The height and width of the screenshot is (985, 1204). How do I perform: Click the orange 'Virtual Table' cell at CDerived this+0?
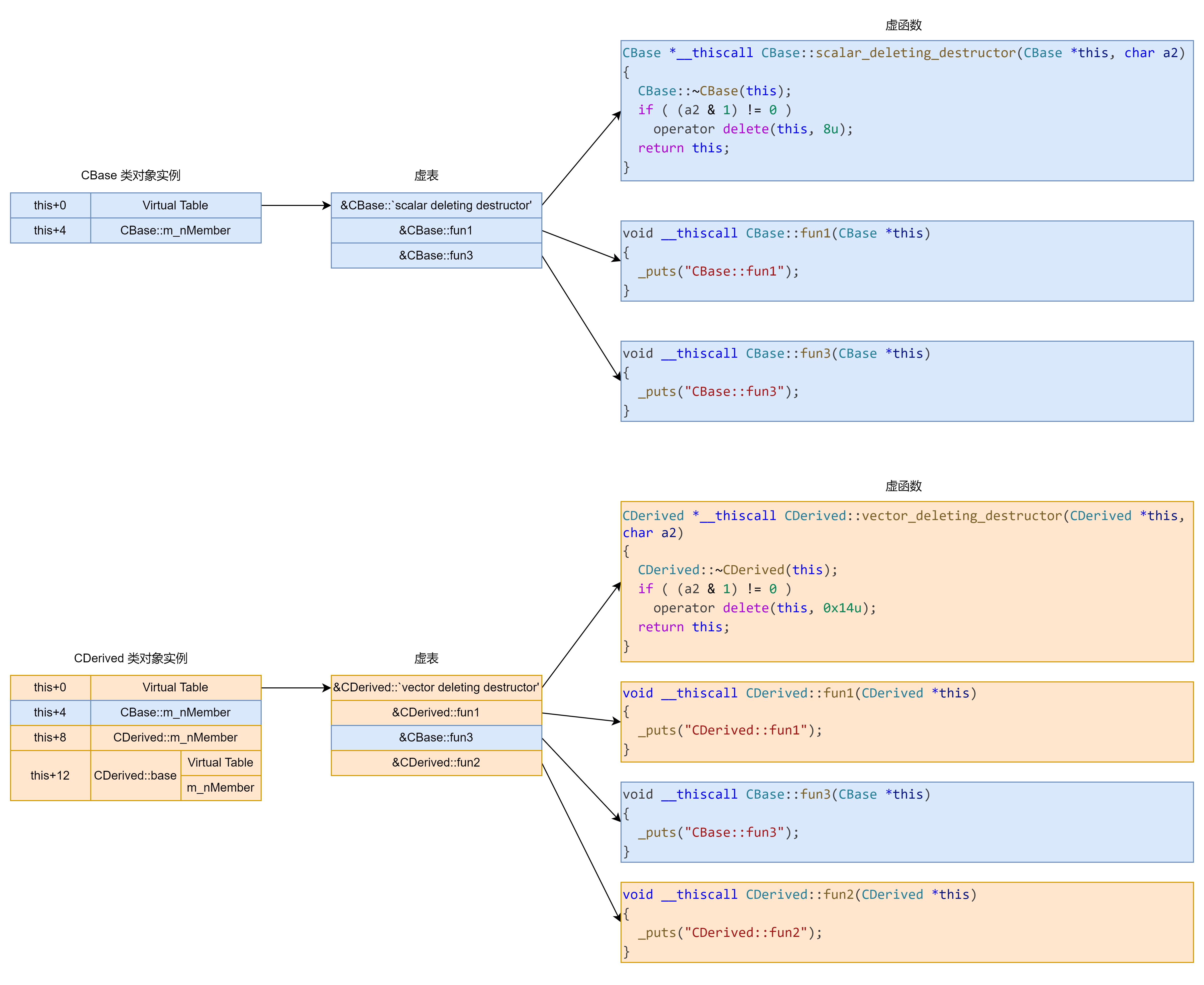(x=175, y=688)
